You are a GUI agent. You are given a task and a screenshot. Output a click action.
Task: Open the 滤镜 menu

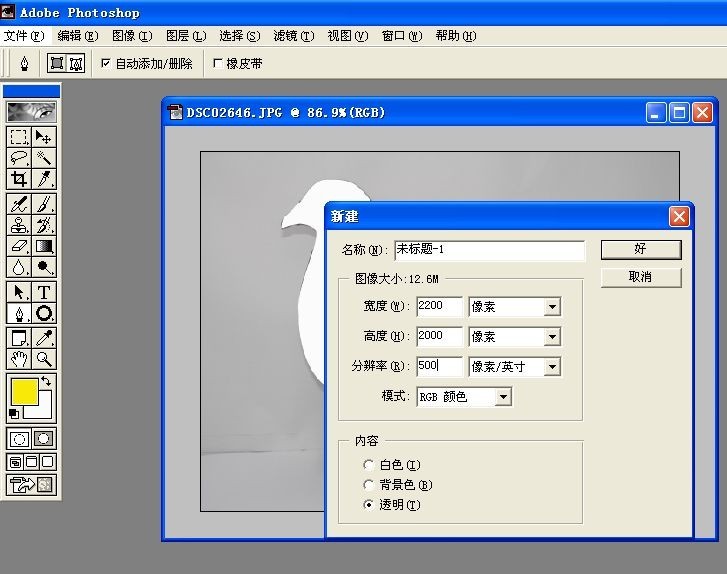(294, 36)
